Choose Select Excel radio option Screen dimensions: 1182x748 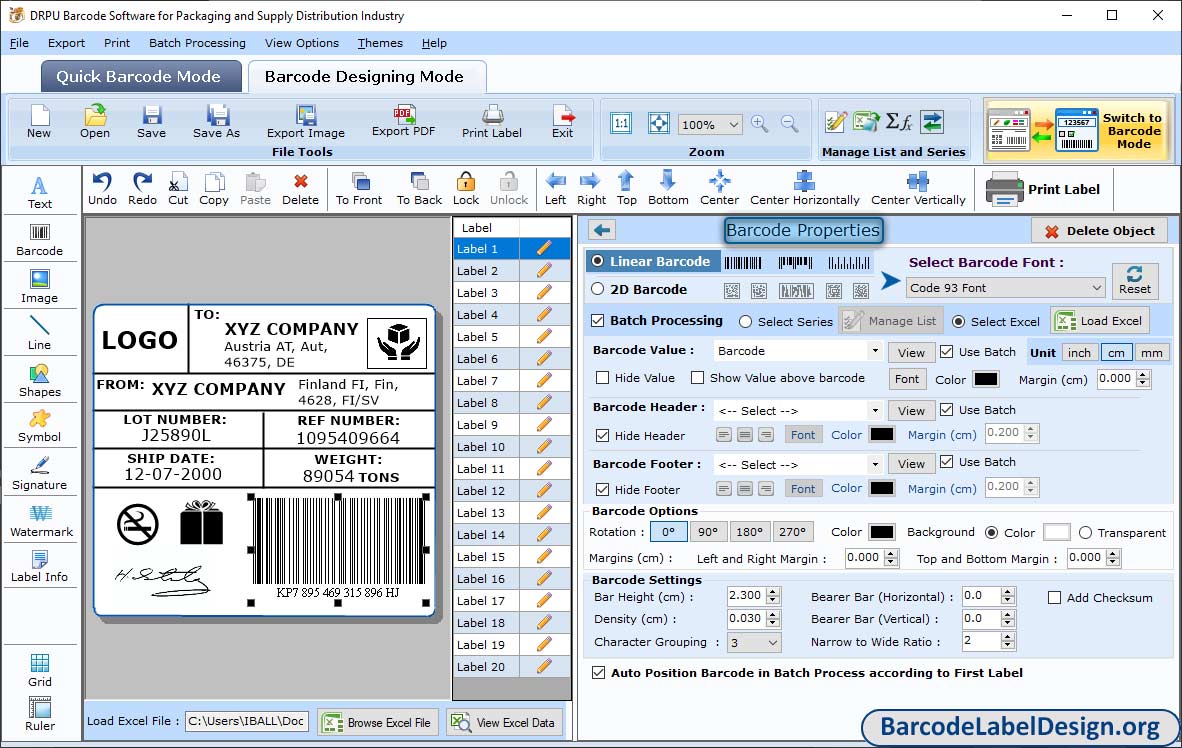tap(958, 322)
